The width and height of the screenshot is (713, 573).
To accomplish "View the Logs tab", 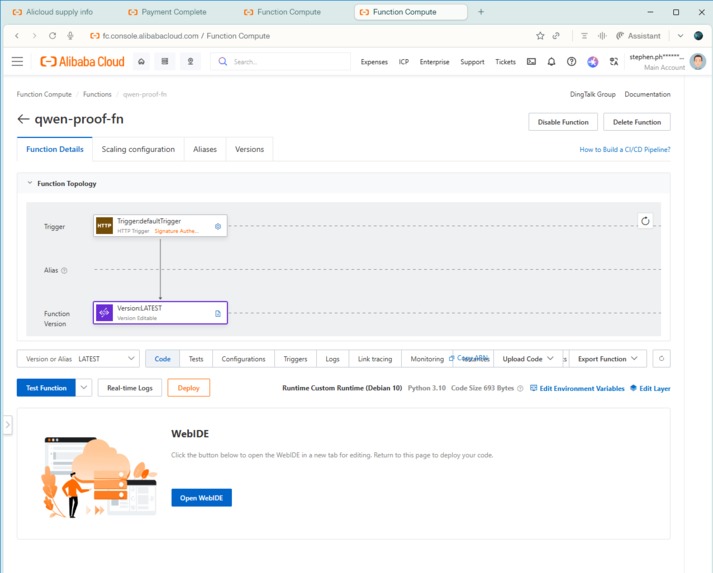I will click(332, 359).
